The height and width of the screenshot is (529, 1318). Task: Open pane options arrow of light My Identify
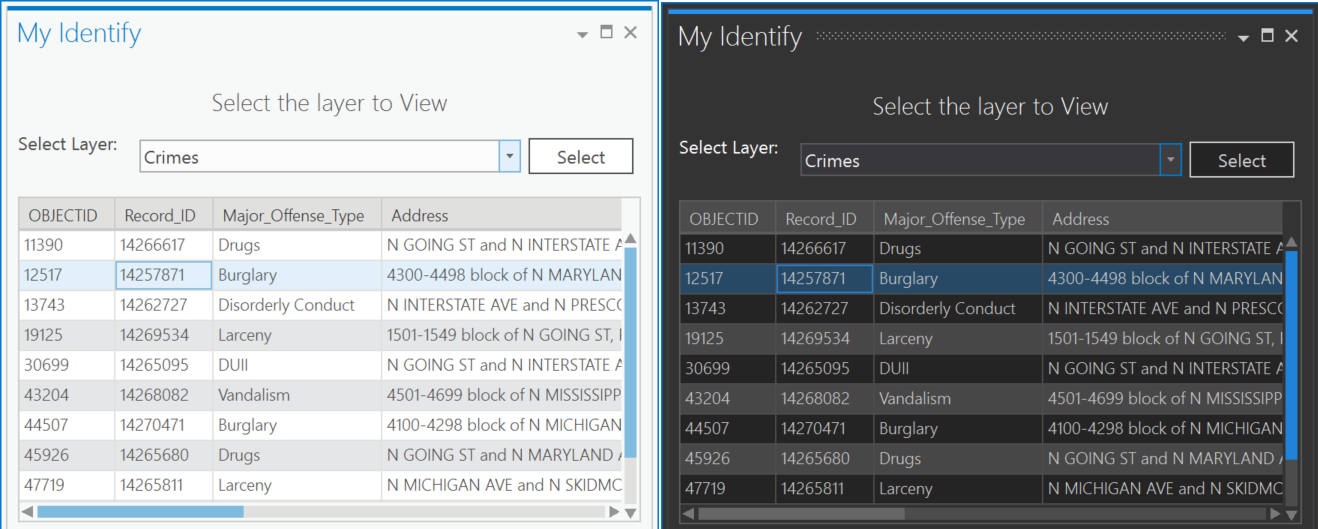click(582, 34)
